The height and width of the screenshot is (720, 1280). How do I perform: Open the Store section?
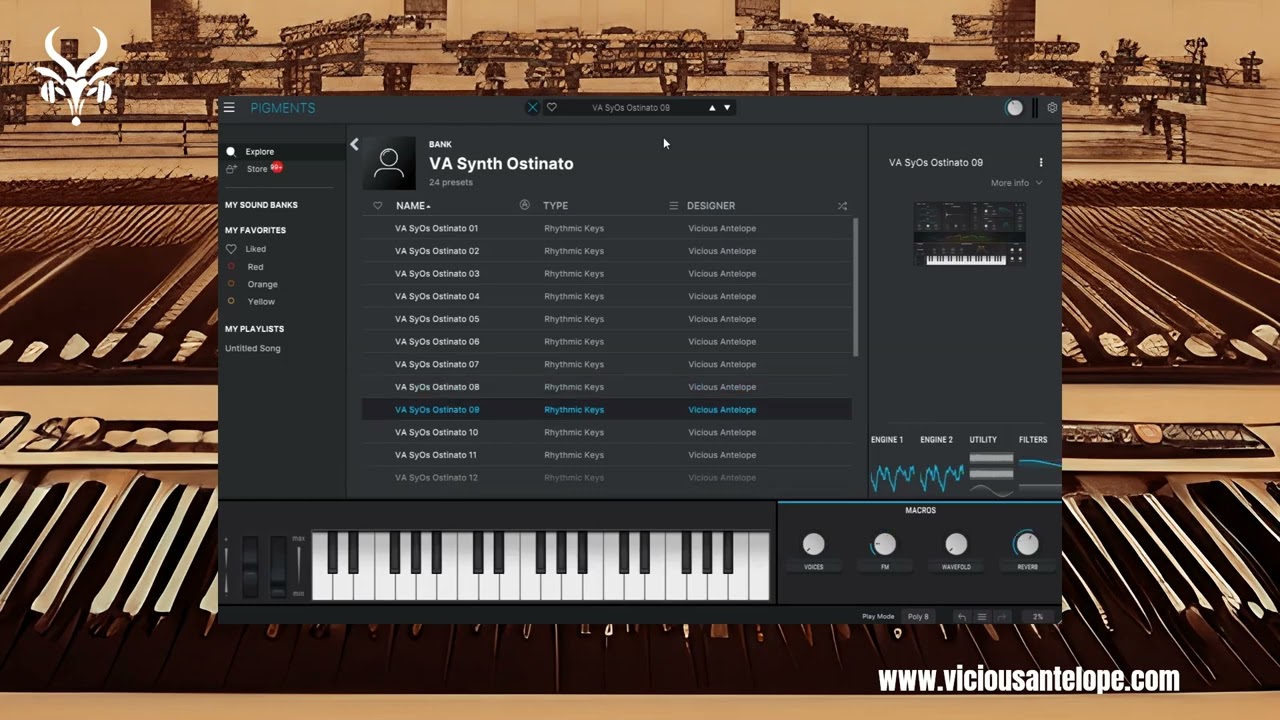point(257,169)
